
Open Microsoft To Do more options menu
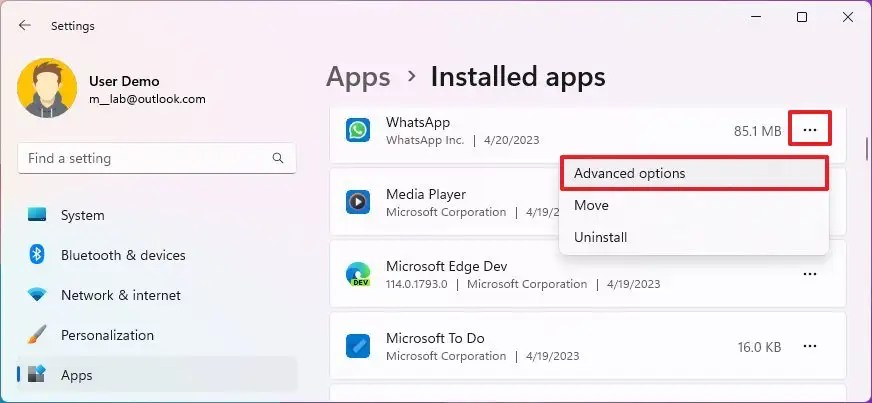[810, 346]
